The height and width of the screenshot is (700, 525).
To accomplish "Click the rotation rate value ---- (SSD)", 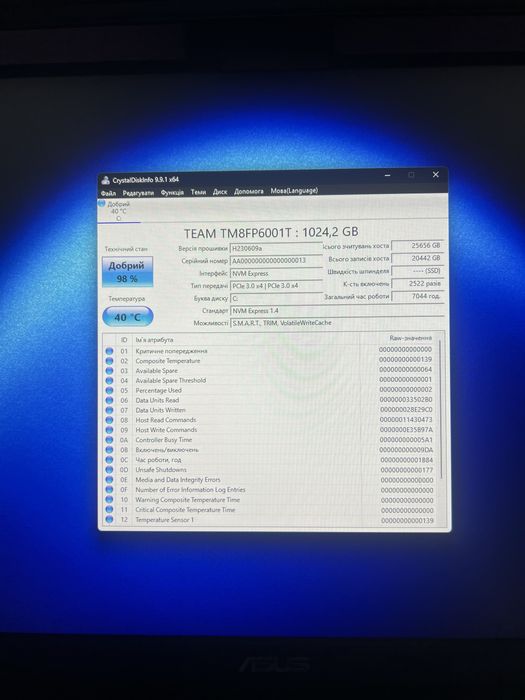I will 417,271.
